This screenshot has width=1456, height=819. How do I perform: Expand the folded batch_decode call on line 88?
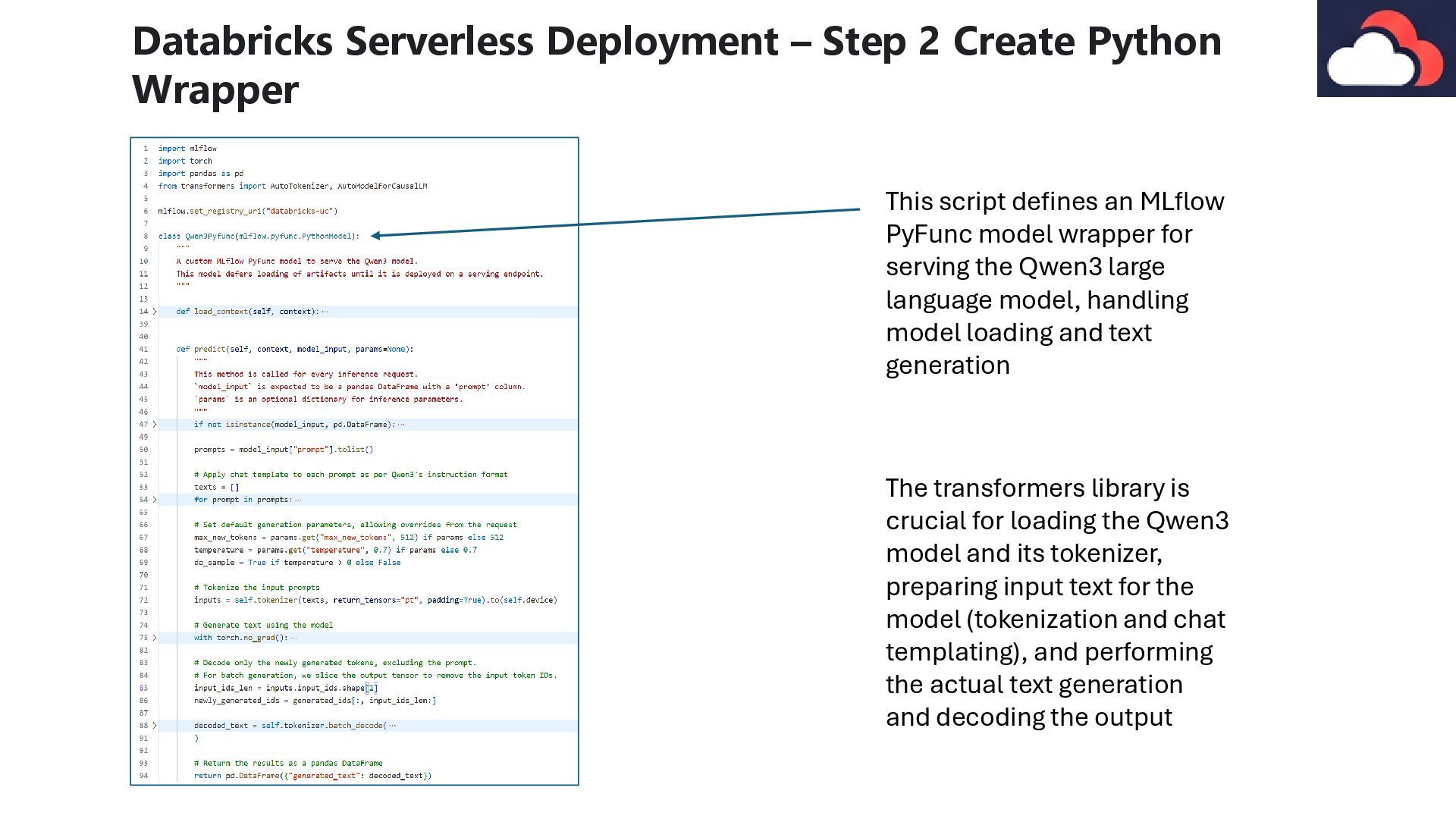pos(155,726)
